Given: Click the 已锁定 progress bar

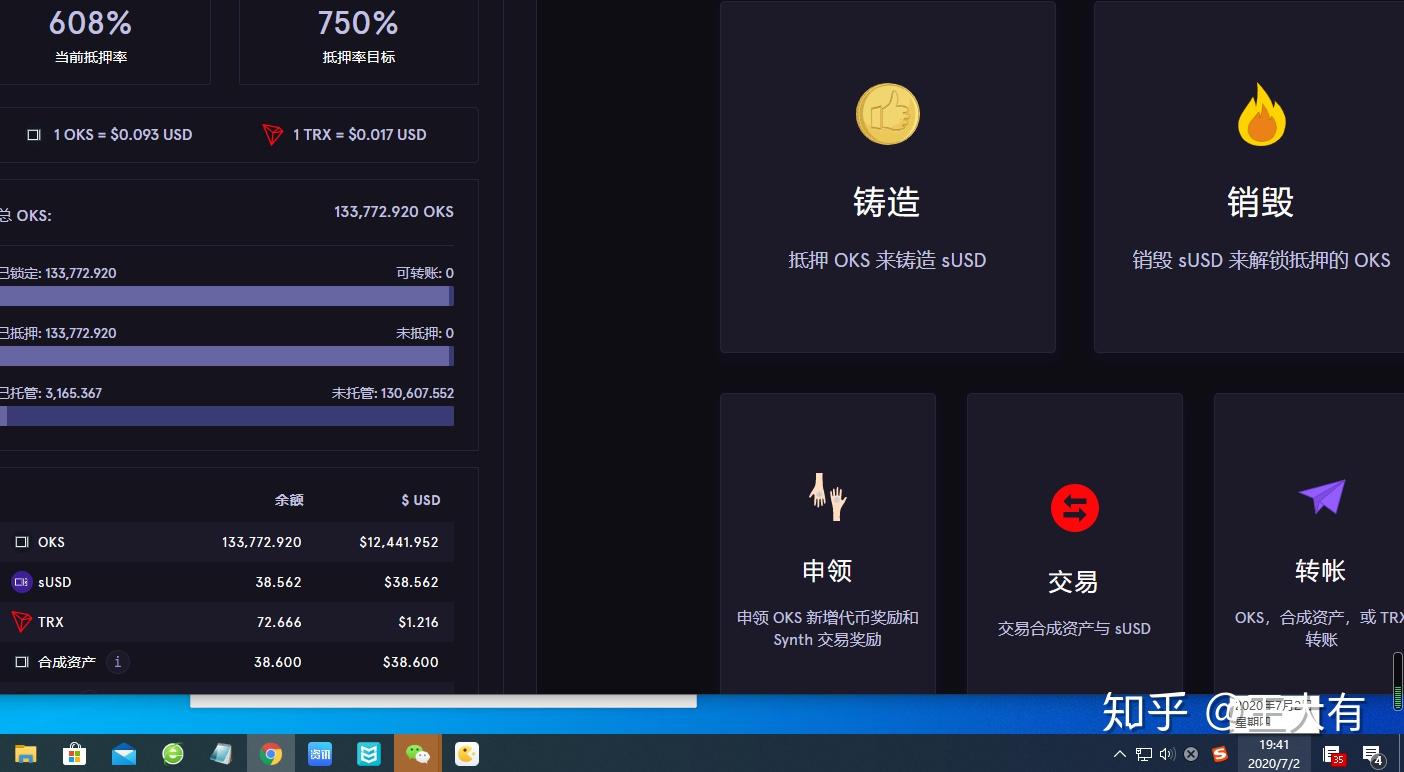Looking at the screenshot, I should pos(227,296).
